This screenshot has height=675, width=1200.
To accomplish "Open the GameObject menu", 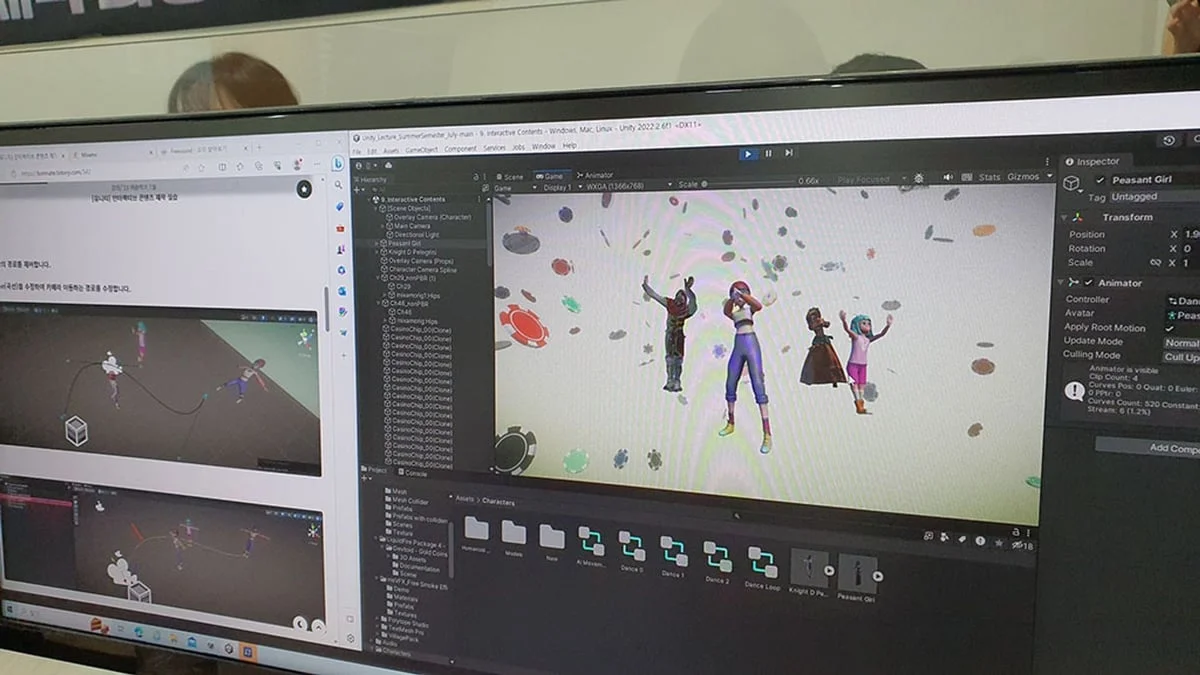I will (421, 150).
